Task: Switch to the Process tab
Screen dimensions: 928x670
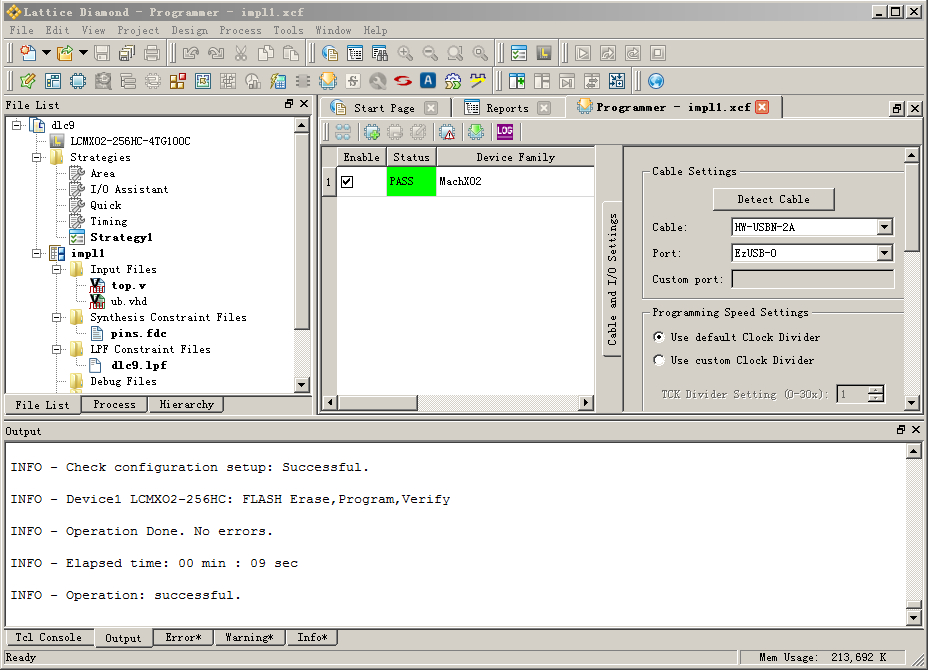Action: click(x=114, y=404)
